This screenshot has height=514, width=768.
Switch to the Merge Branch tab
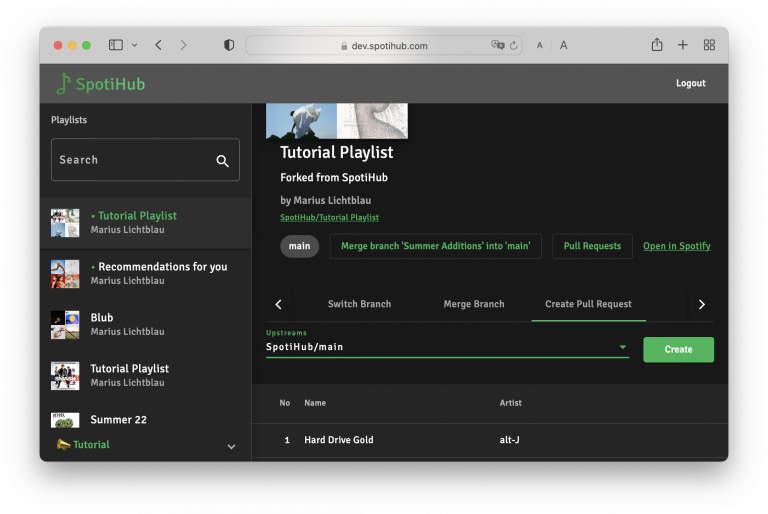474,304
